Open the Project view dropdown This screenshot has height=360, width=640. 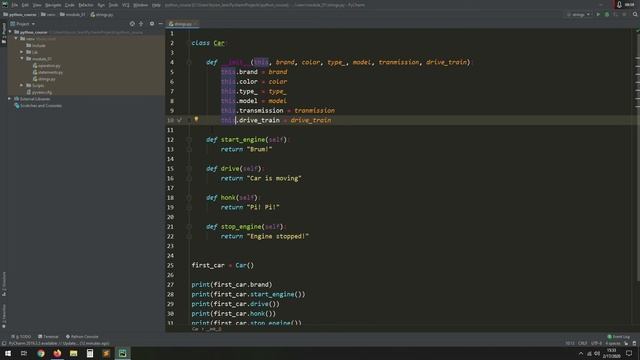tap(23, 24)
